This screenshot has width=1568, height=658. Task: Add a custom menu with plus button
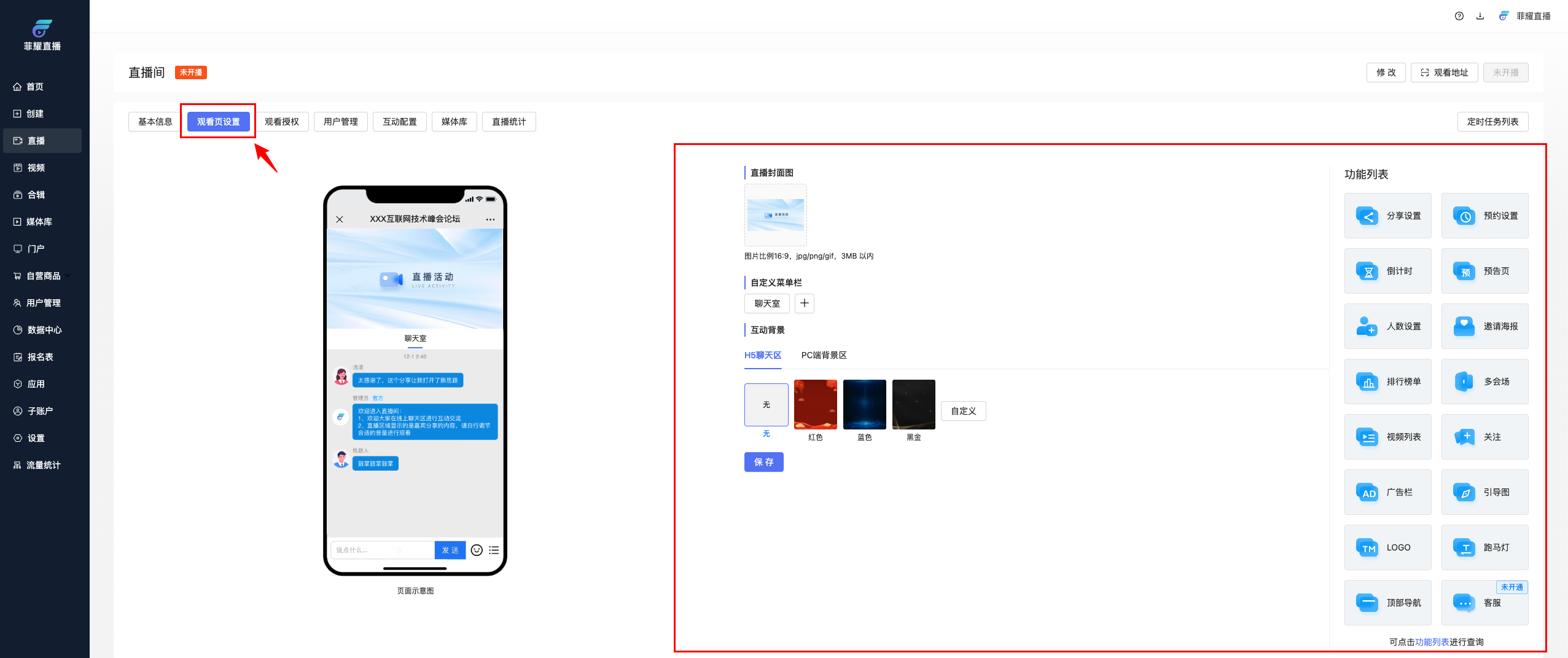click(x=804, y=304)
